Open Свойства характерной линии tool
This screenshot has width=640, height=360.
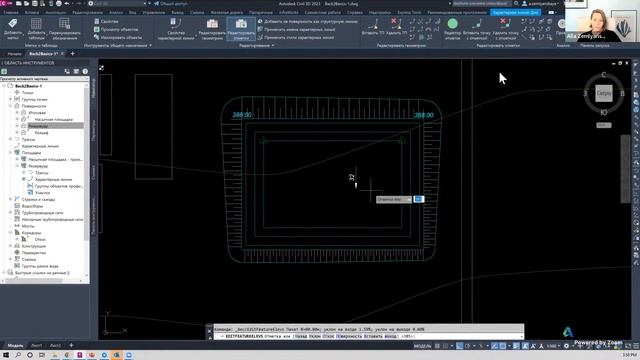point(176,29)
